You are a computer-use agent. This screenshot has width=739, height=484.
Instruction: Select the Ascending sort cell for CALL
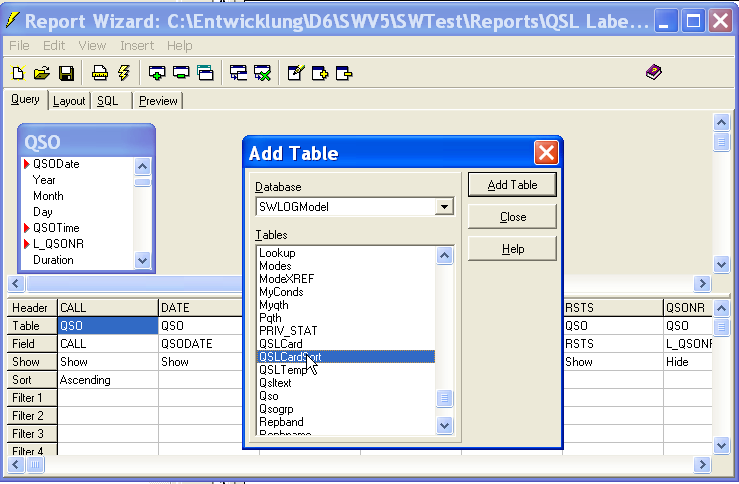coord(107,380)
